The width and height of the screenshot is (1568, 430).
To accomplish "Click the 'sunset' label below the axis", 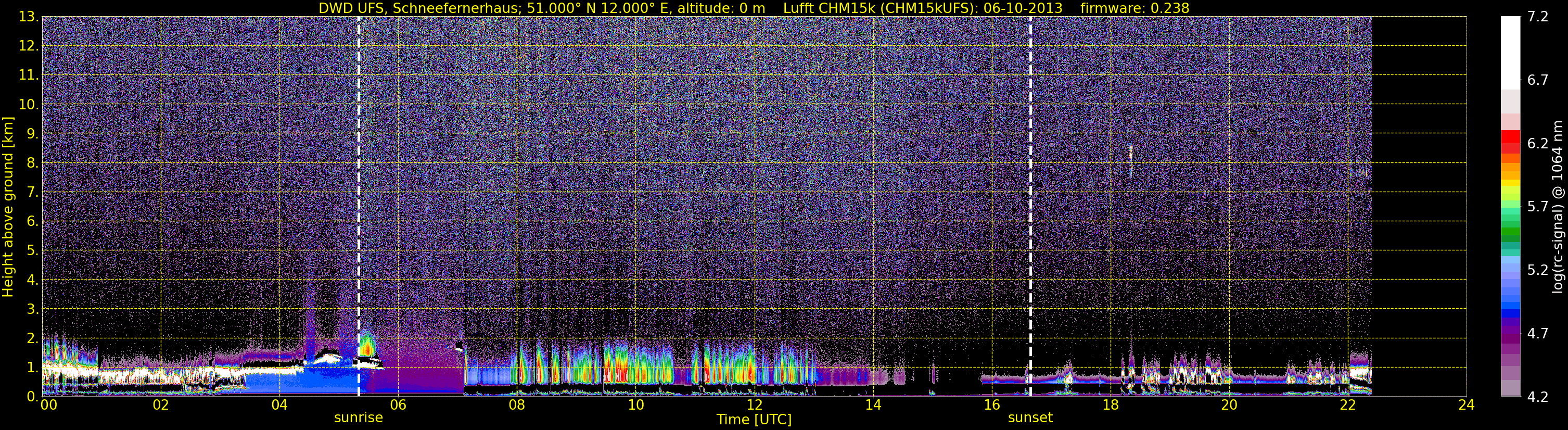I will [1030, 417].
